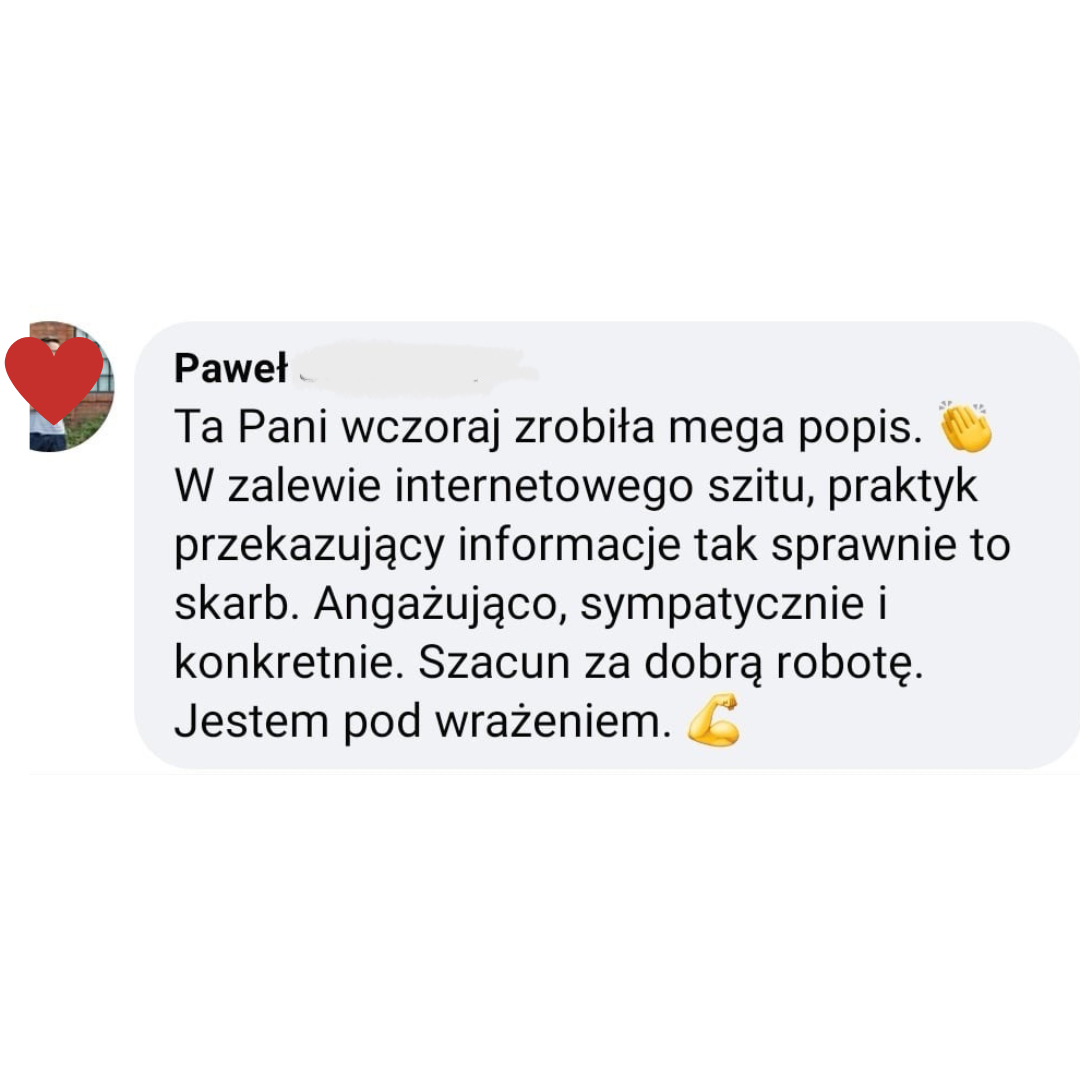Click the clapping hands emoji
This screenshot has height=1080, width=1080.
pyautogui.click(x=966, y=426)
